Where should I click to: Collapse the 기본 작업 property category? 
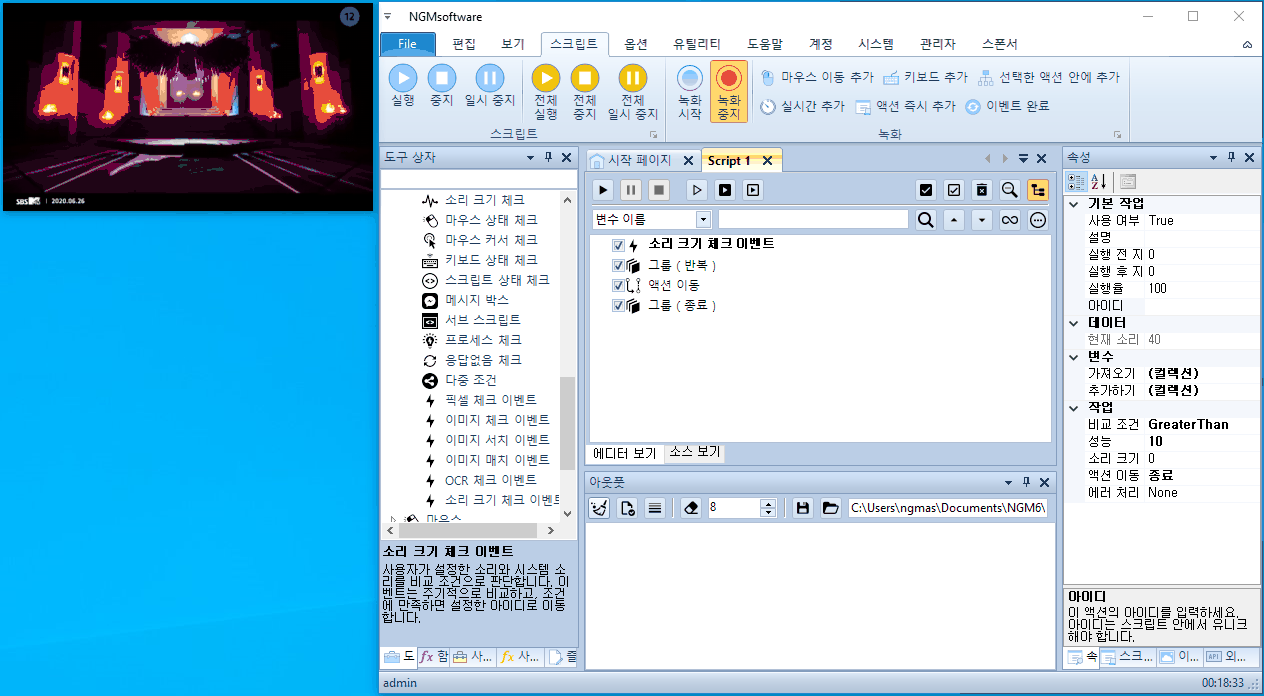pos(1075,203)
